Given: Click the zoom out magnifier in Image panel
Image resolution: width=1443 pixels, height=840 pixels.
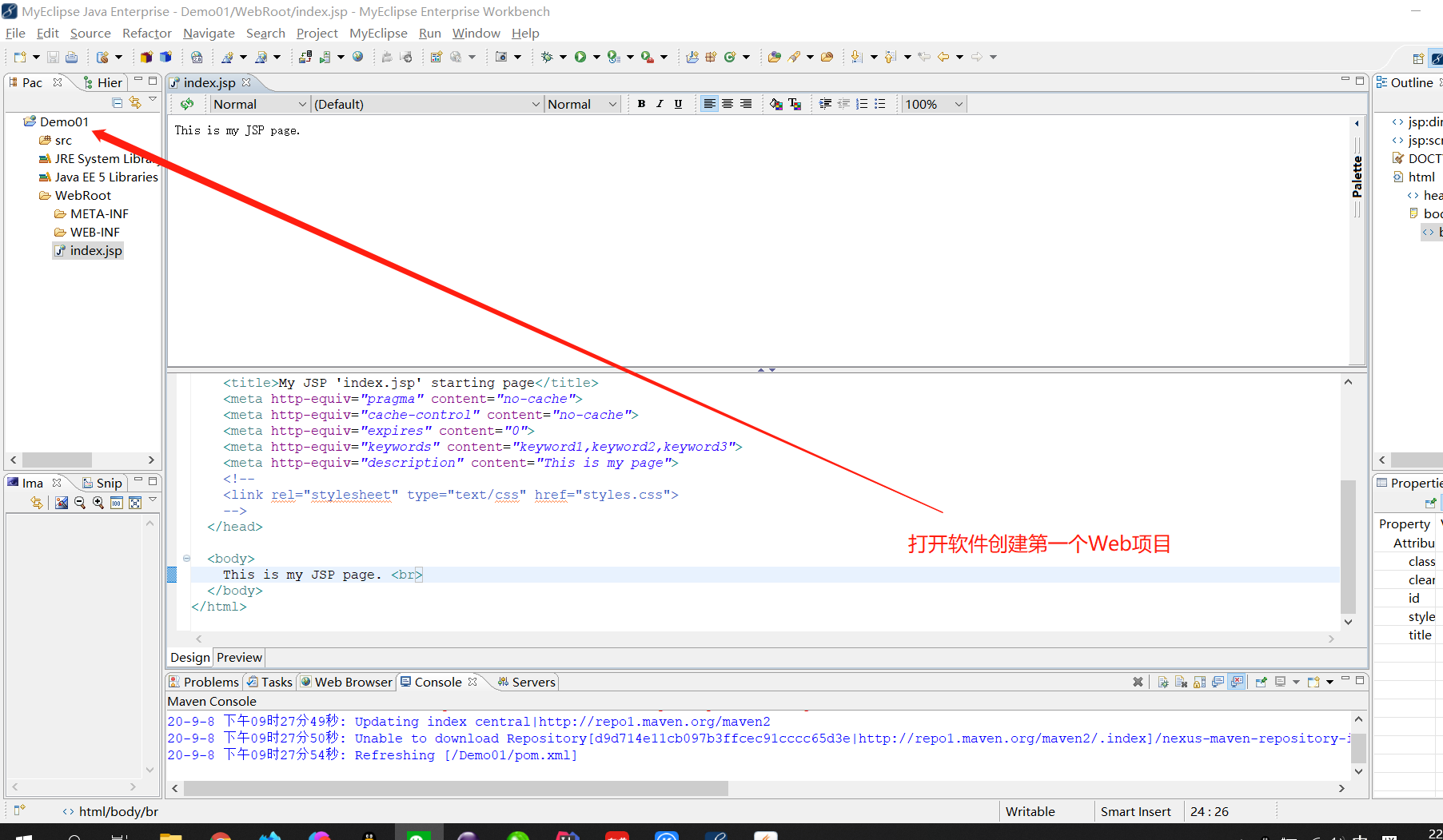Looking at the screenshot, I should [x=80, y=503].
